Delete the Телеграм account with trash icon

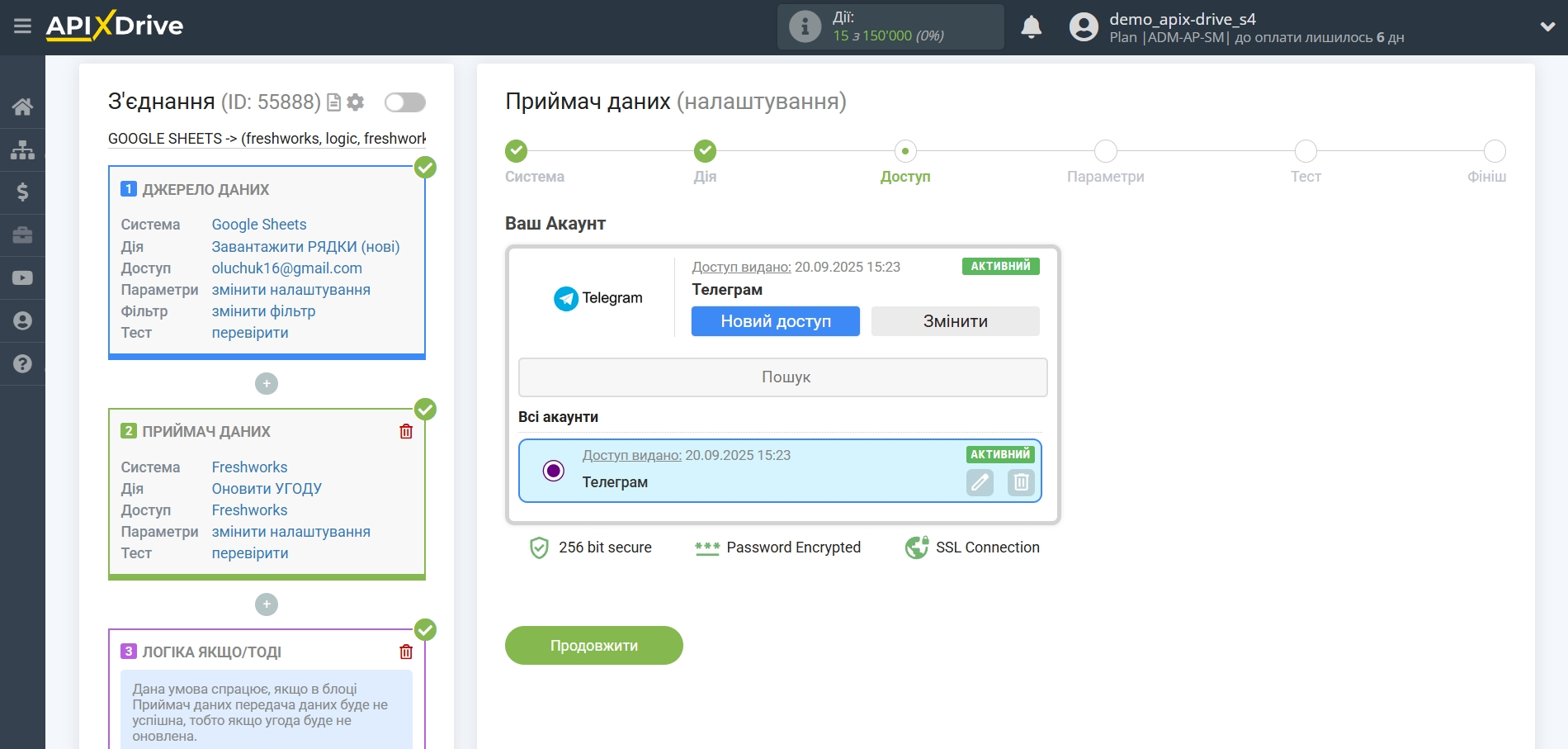(x=1021, y=482)
